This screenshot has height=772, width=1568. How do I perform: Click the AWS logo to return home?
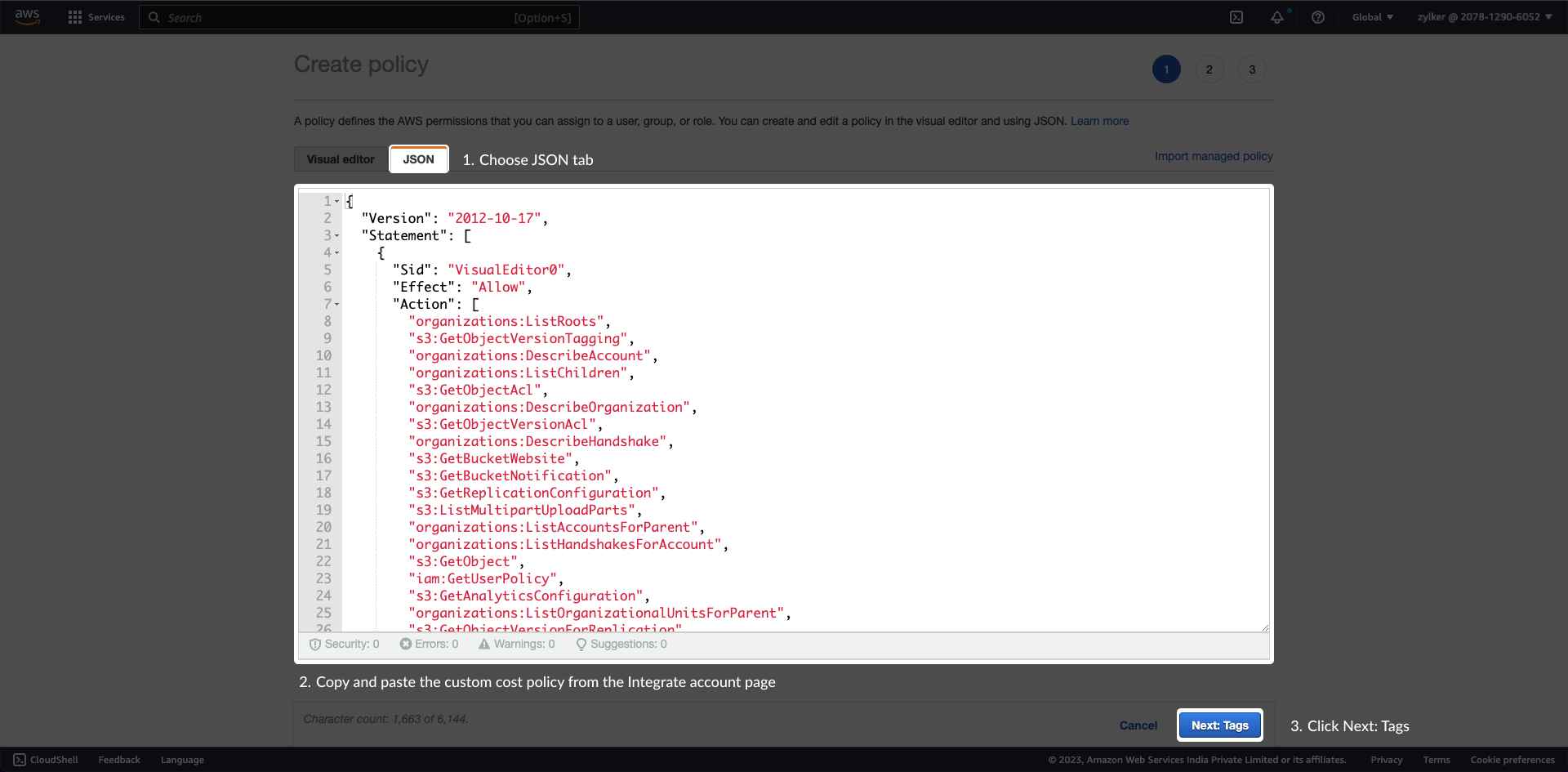tap(27, 17)
